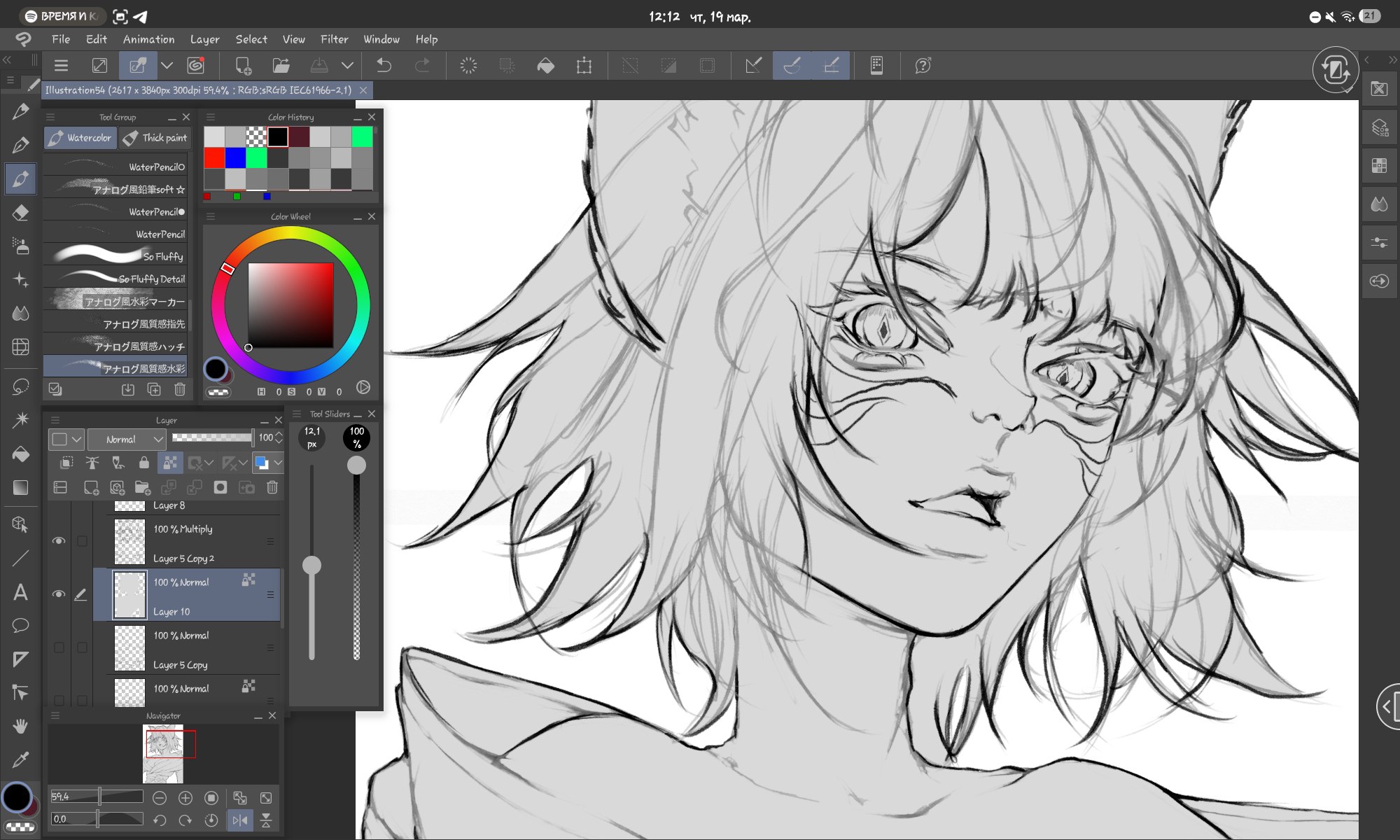Flip canvas horizontally in Navigator
Viewport: 1400px width, 840px height.
239,820
